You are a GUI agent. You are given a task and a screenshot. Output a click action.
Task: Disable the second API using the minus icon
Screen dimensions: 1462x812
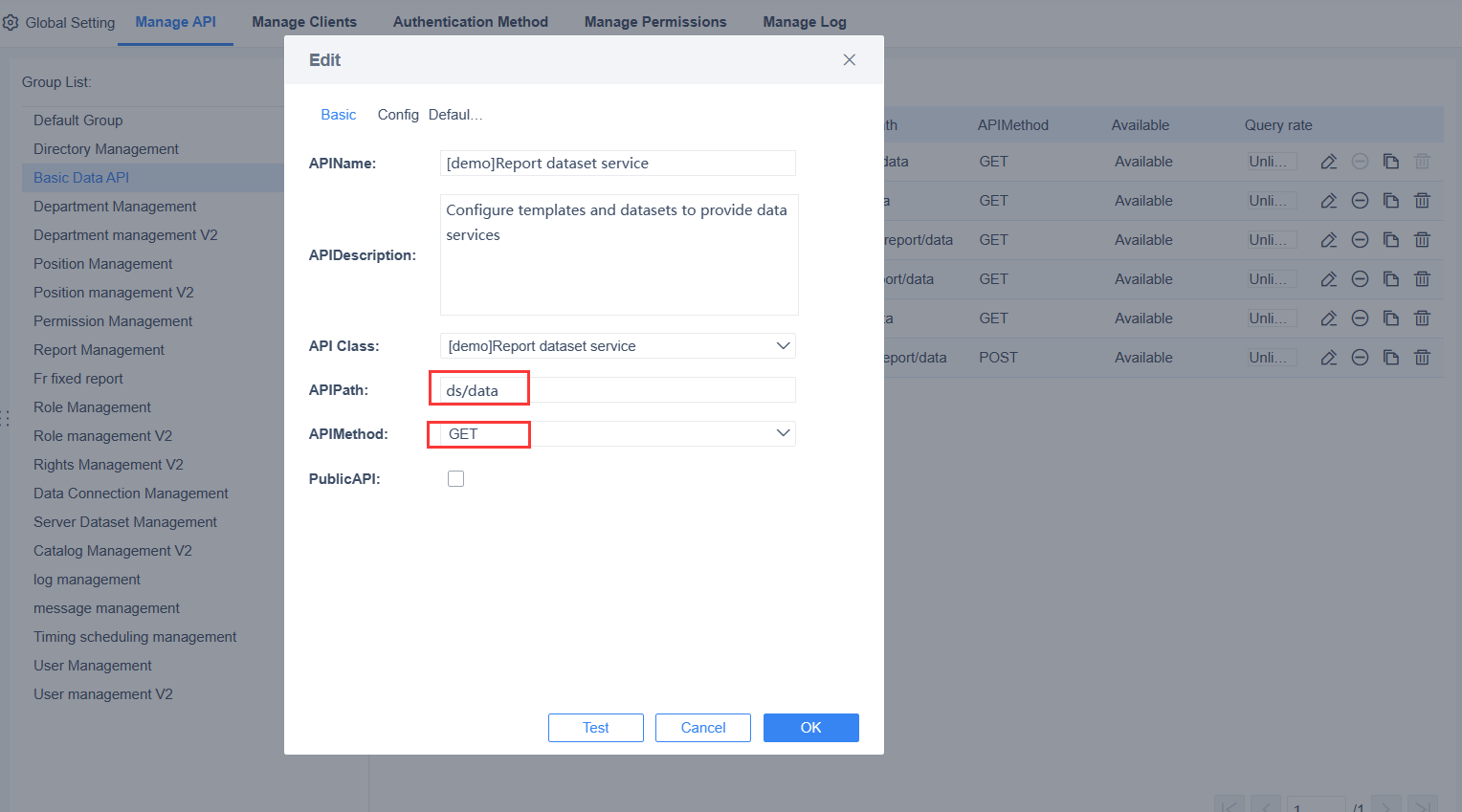tap(1360, 200)
